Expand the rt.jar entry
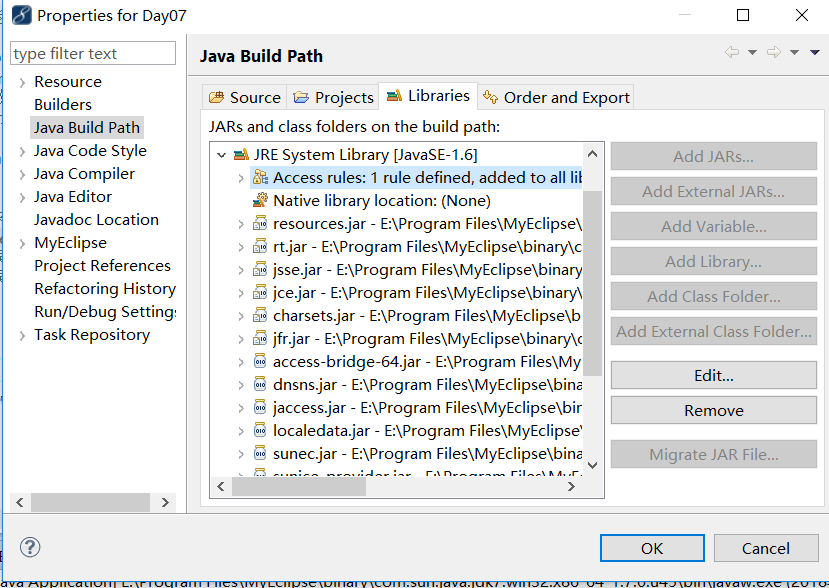Screen dimensions: 829x588 [241, 247]
